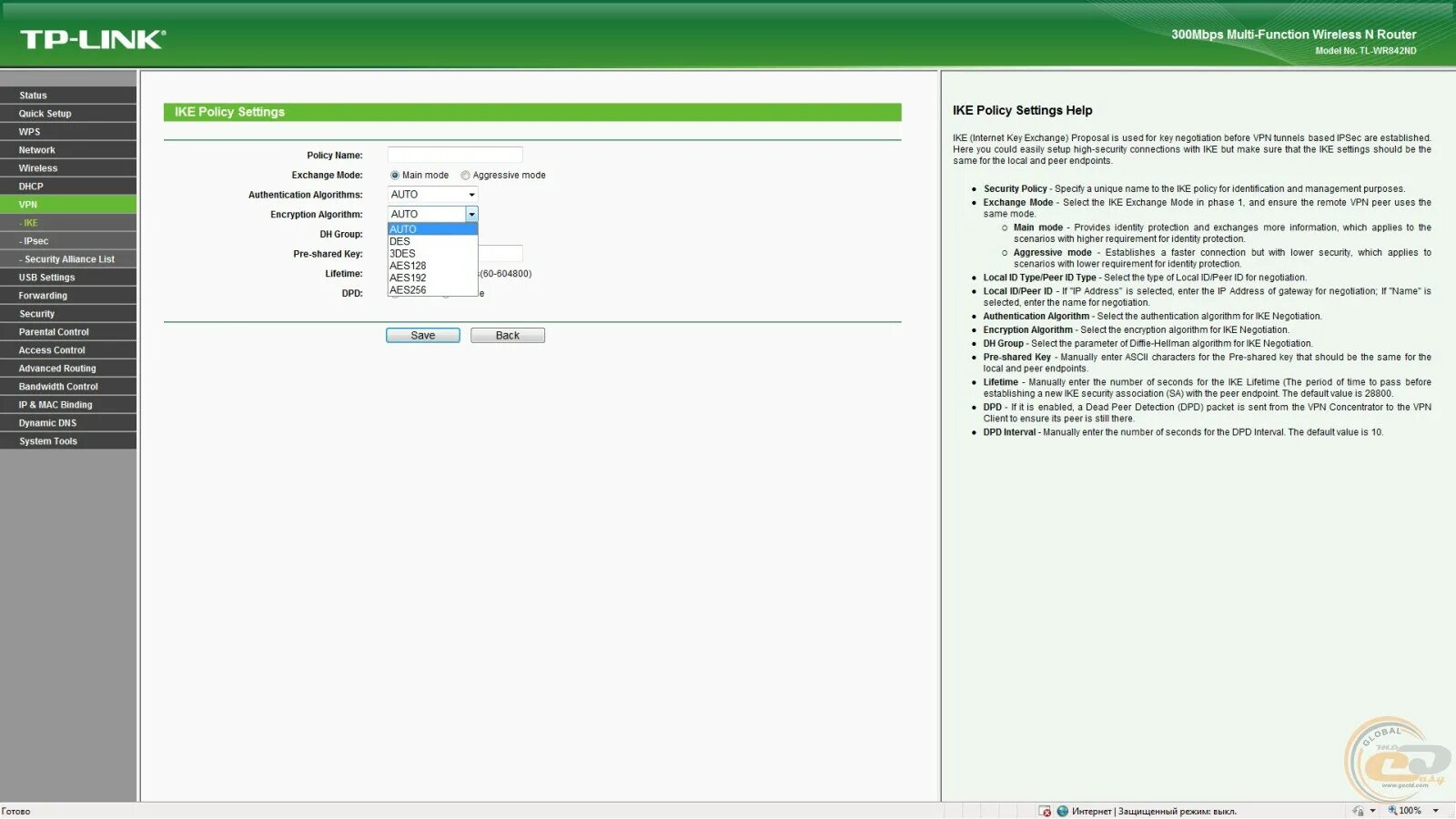Click the security lock icon in status bar

(1358, 811)
